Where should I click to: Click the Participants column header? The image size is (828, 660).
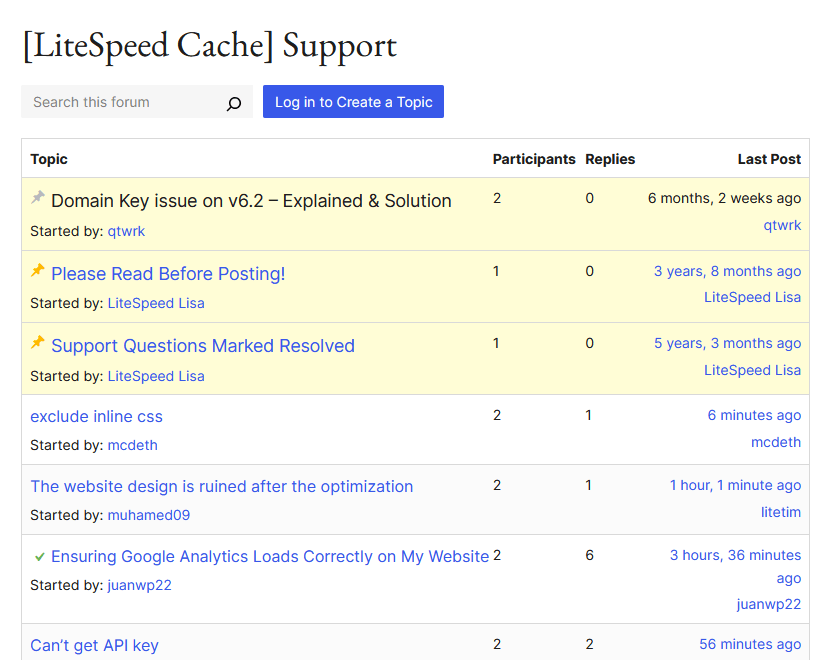[x=534, y=159]
